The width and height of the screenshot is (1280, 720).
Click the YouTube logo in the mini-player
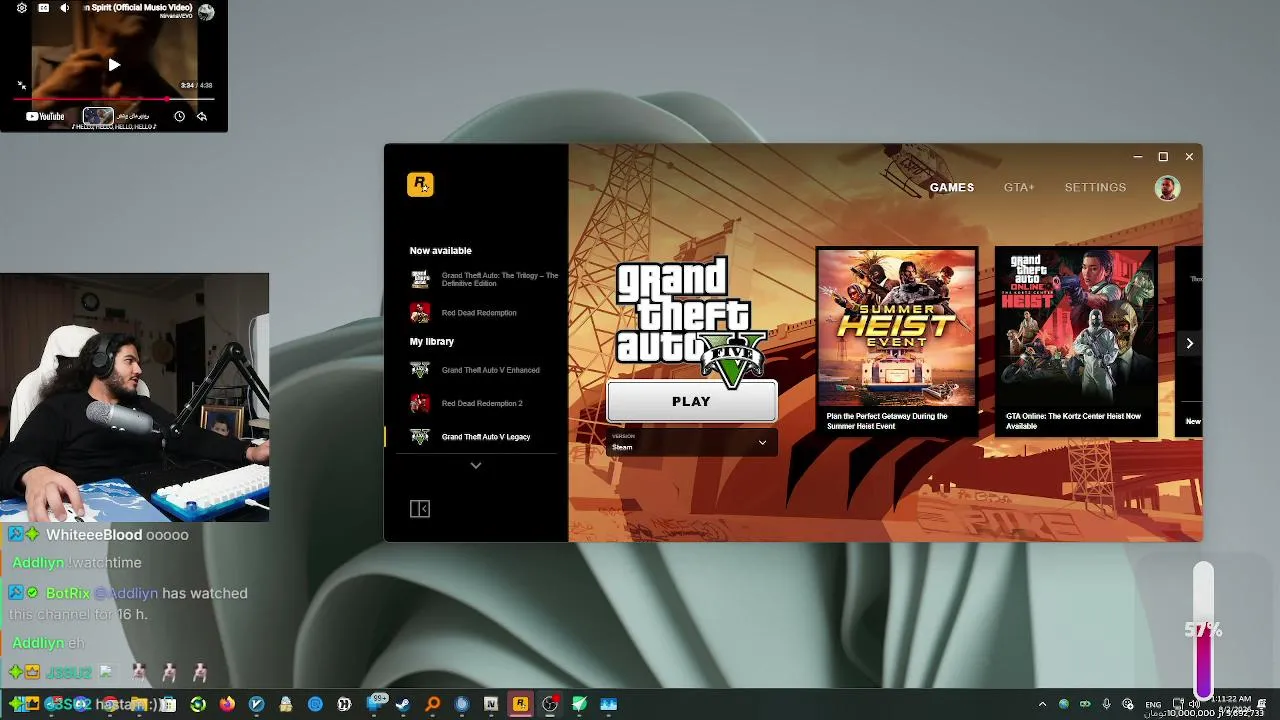(45, 116)
